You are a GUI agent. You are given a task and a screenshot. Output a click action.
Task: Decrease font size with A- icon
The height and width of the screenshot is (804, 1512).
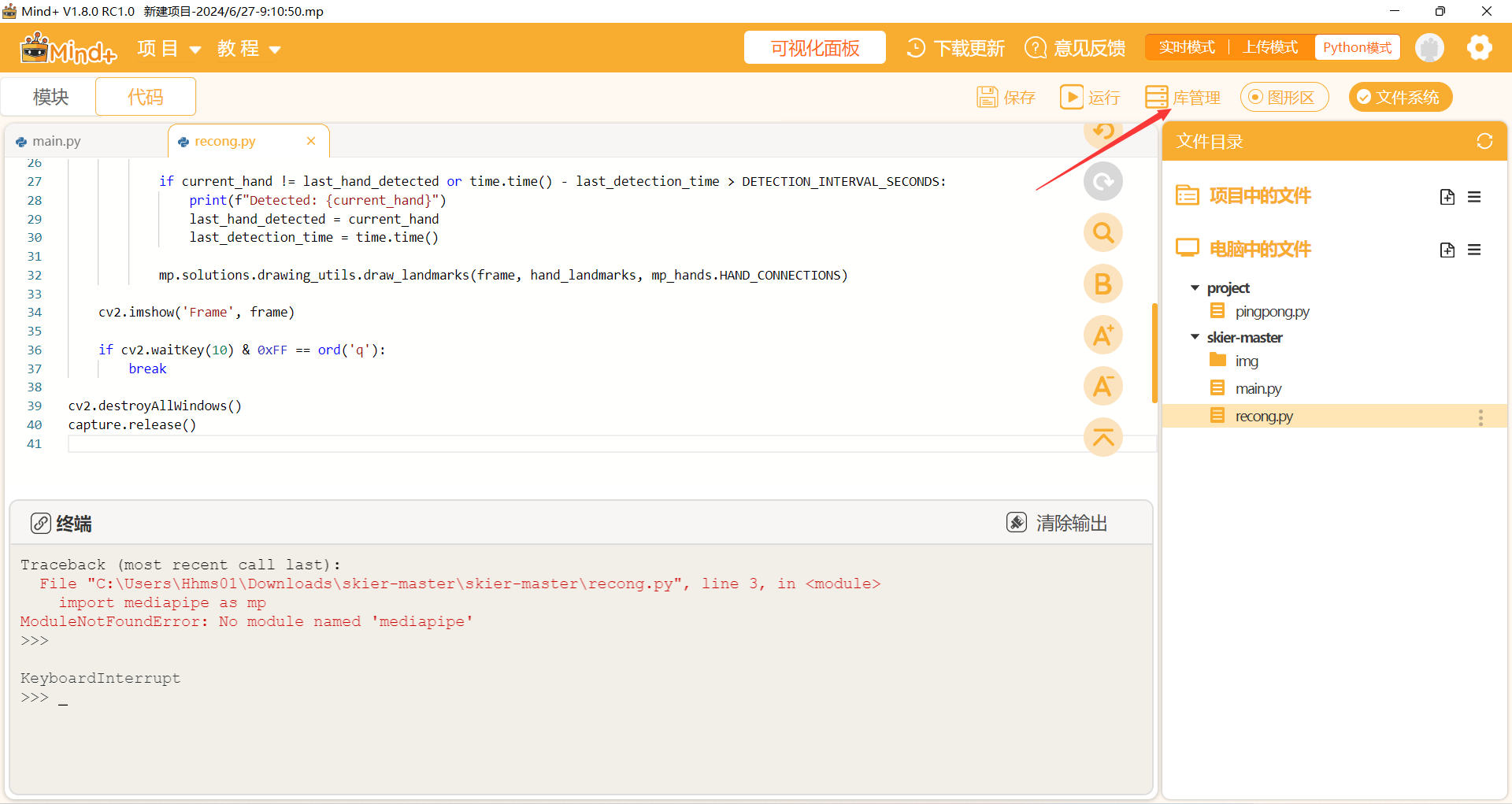[1103, 387]
